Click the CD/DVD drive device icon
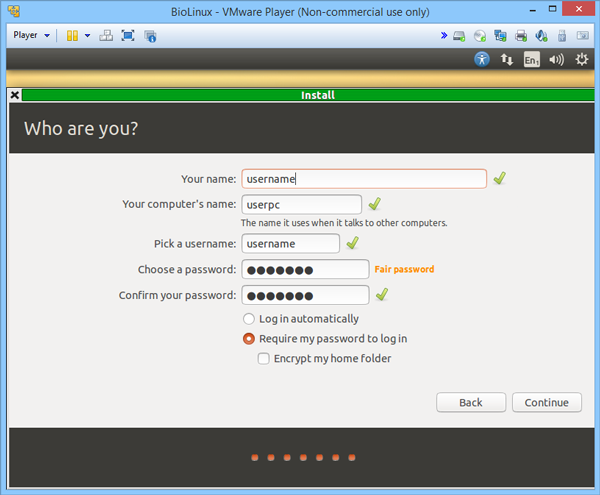 (480, 36)
